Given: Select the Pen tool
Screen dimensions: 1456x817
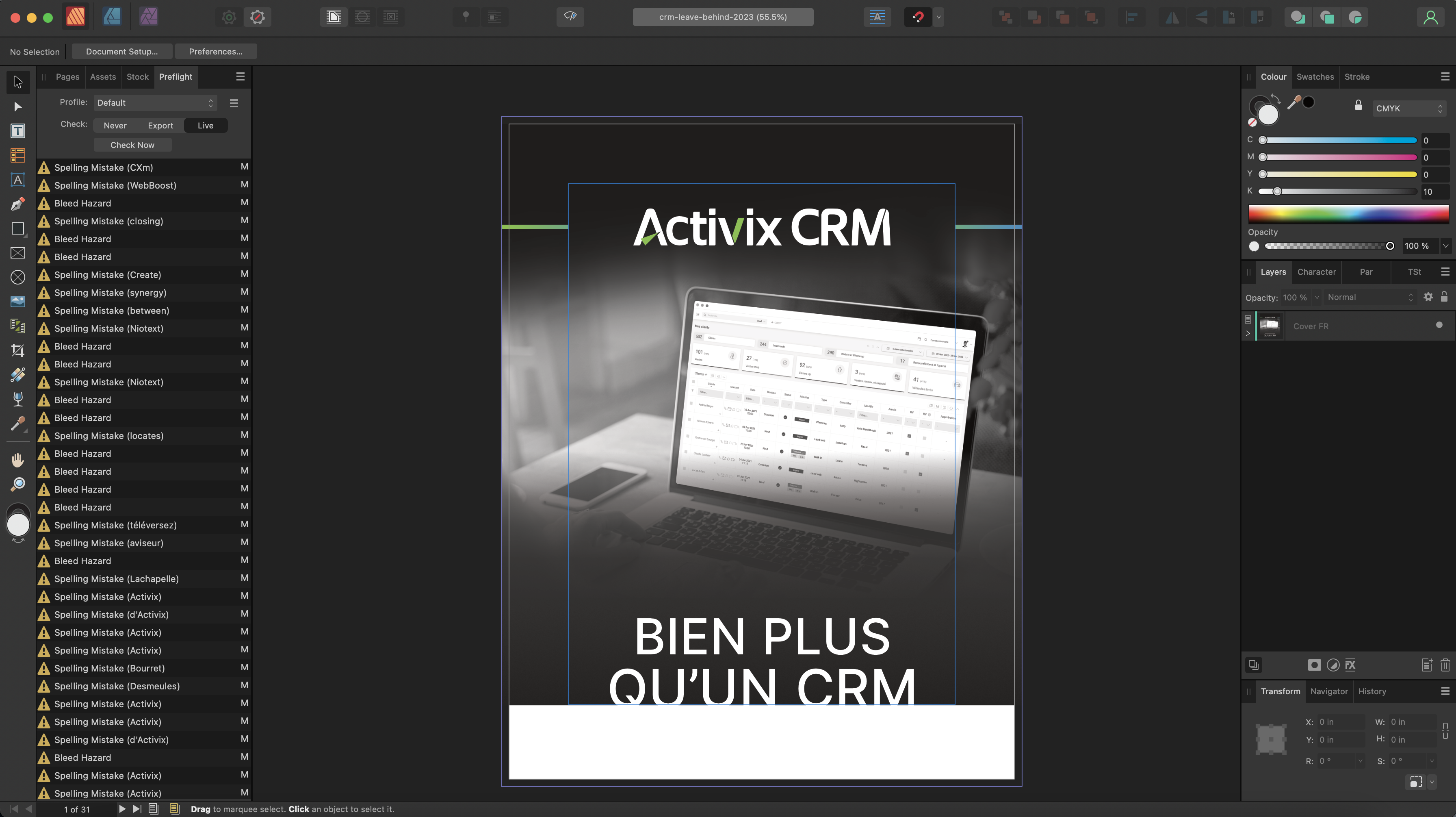Looking at the screenshot, I should click(17, 204).
